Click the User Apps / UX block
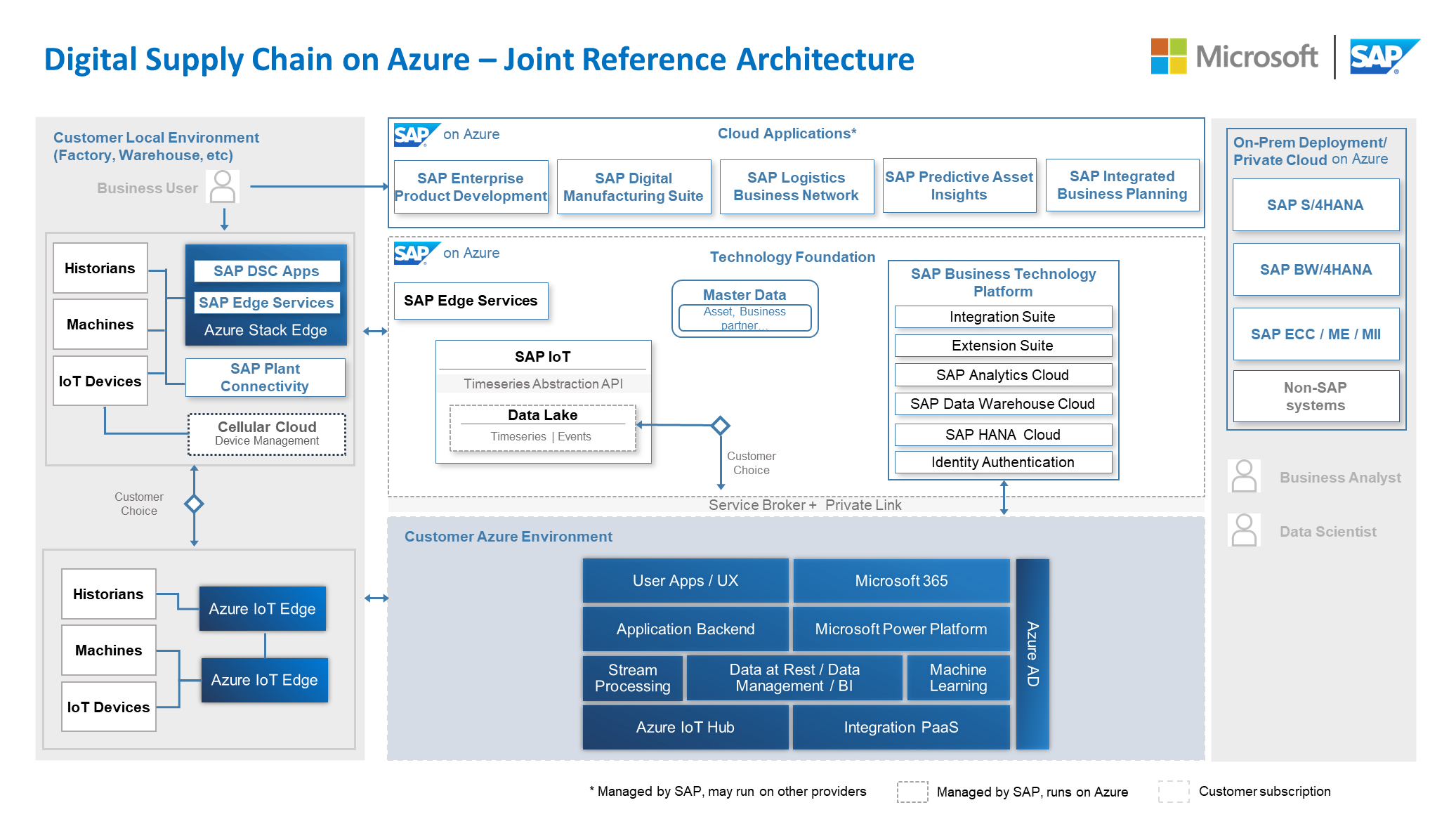 (x=686, y=581)
